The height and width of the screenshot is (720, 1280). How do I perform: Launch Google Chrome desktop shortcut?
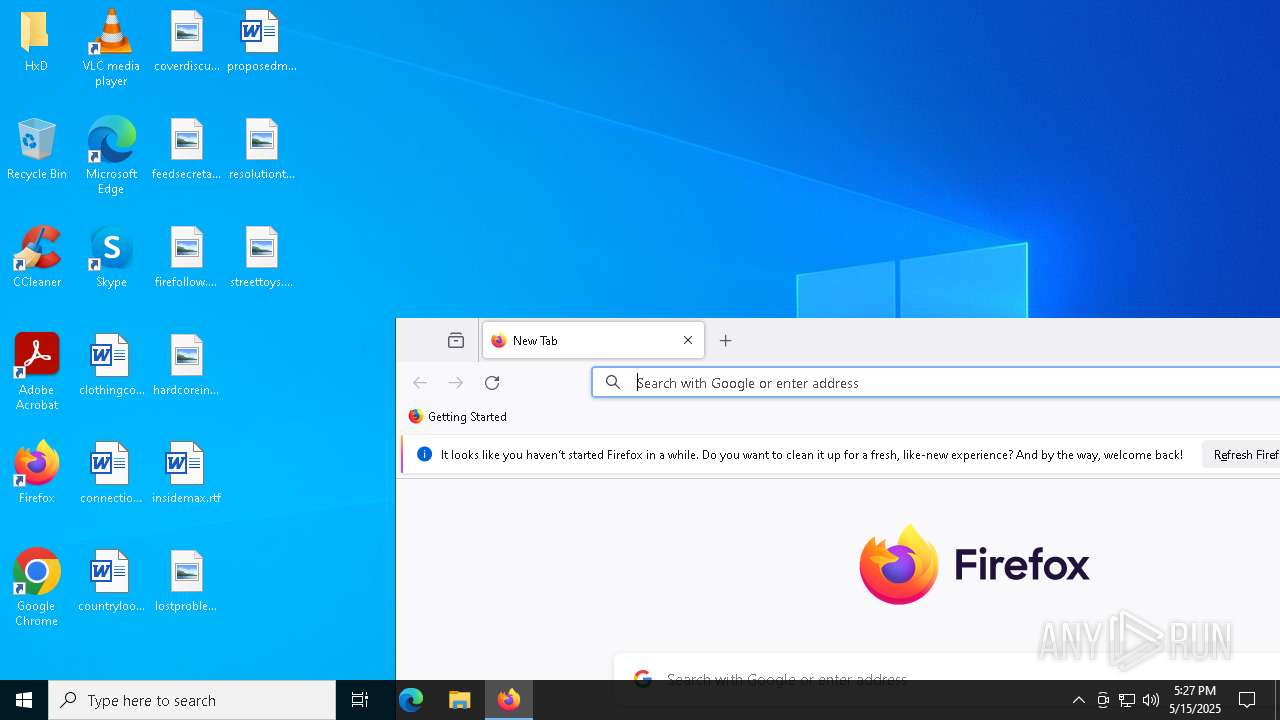(x=36, y=588)
